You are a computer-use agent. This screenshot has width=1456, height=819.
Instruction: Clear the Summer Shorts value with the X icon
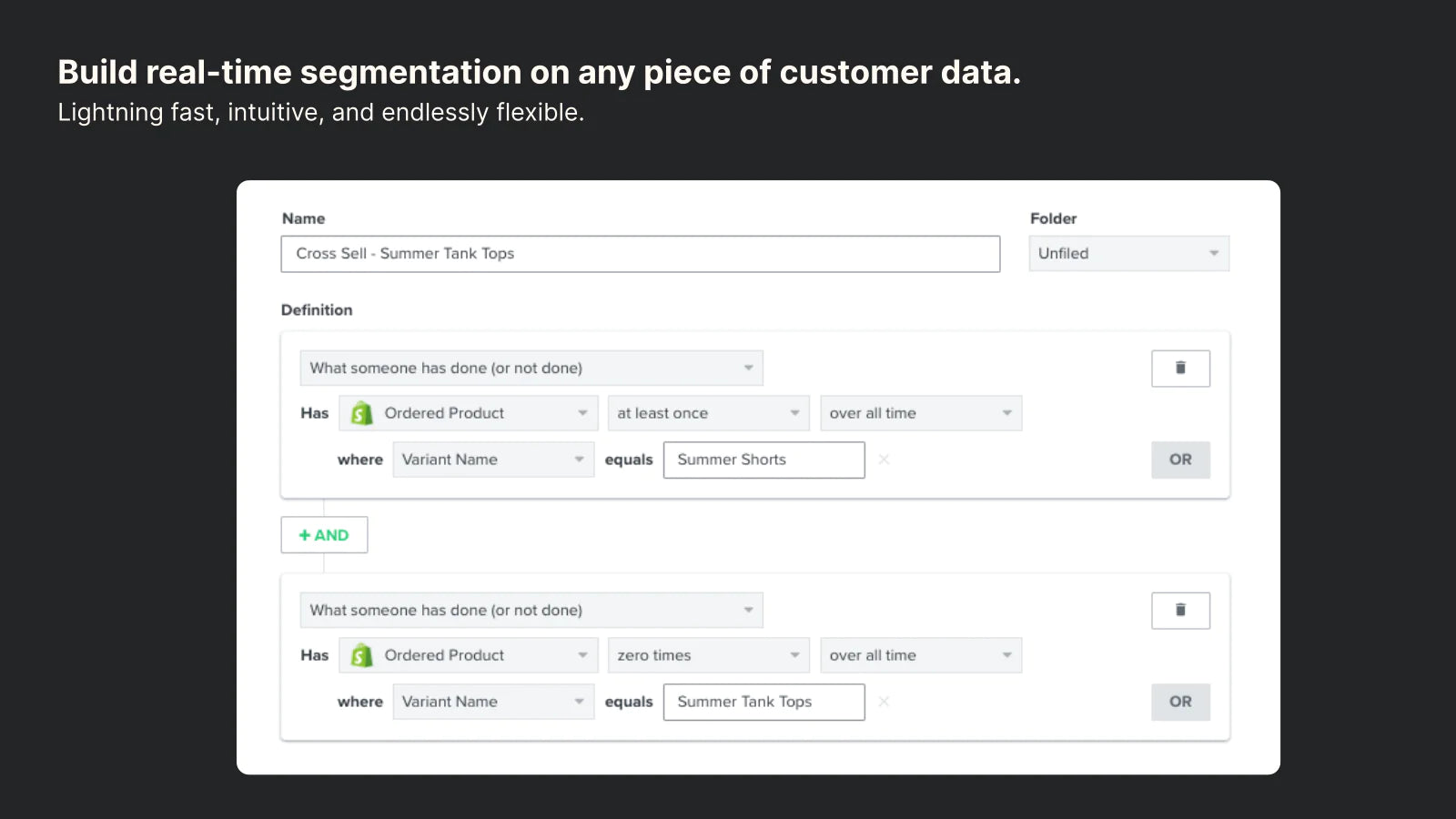pyautogui.click(x=884, y=460)
